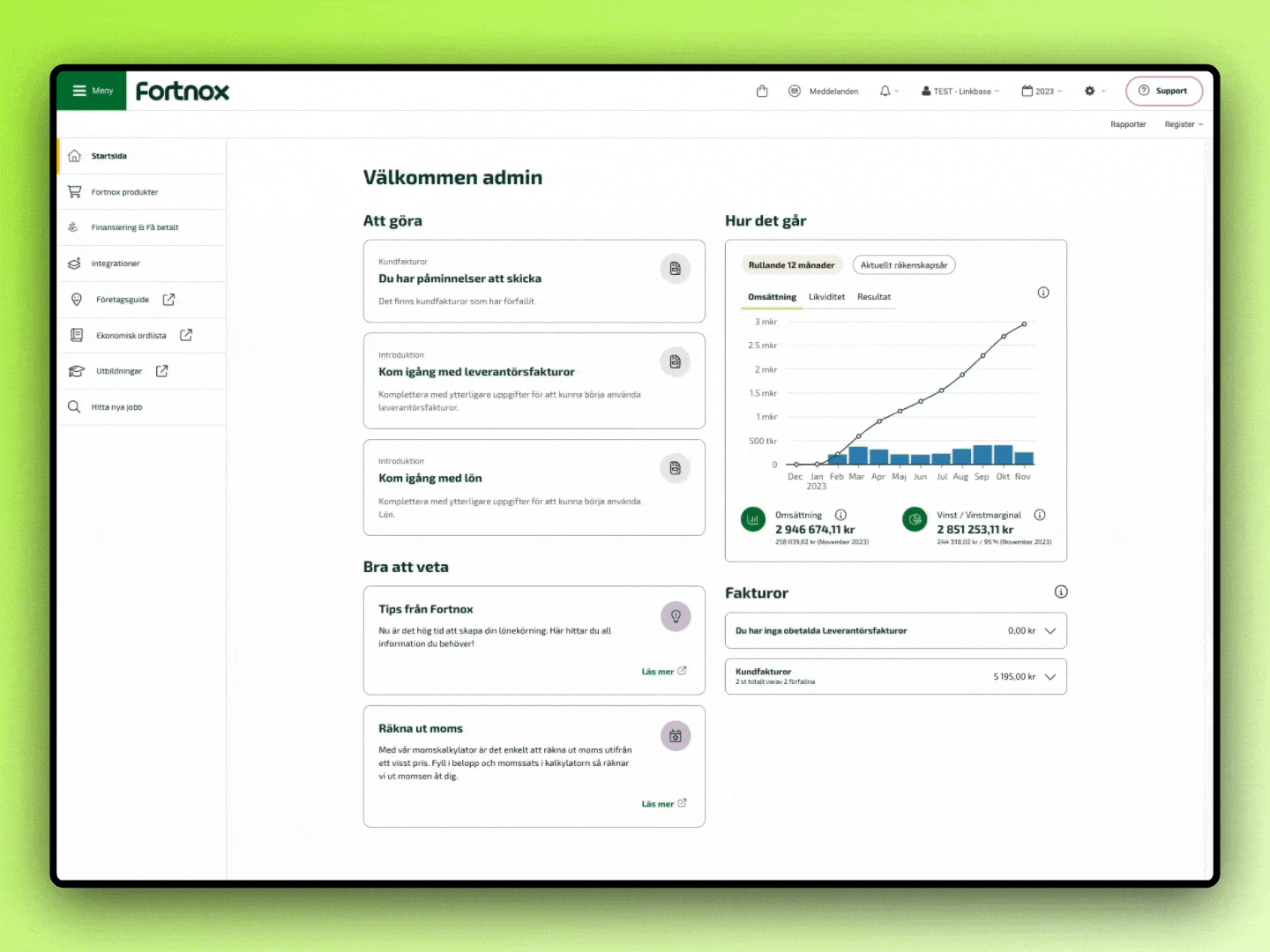The height and width of the screenshot is (952, 1270).
Task: Switch to the Resultat tab
Action: pyautogui.click(x=874, y=297)
